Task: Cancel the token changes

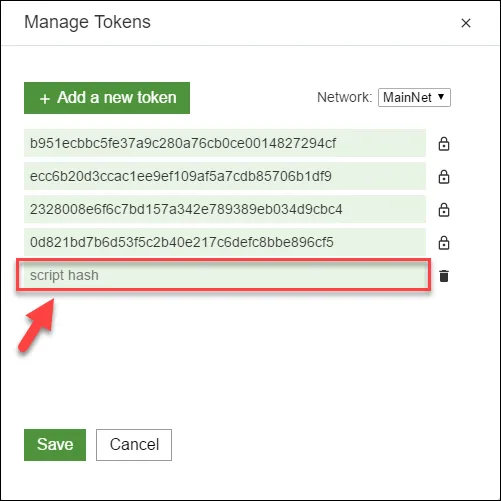Action: pyautogui.click(x=134, y=445)
